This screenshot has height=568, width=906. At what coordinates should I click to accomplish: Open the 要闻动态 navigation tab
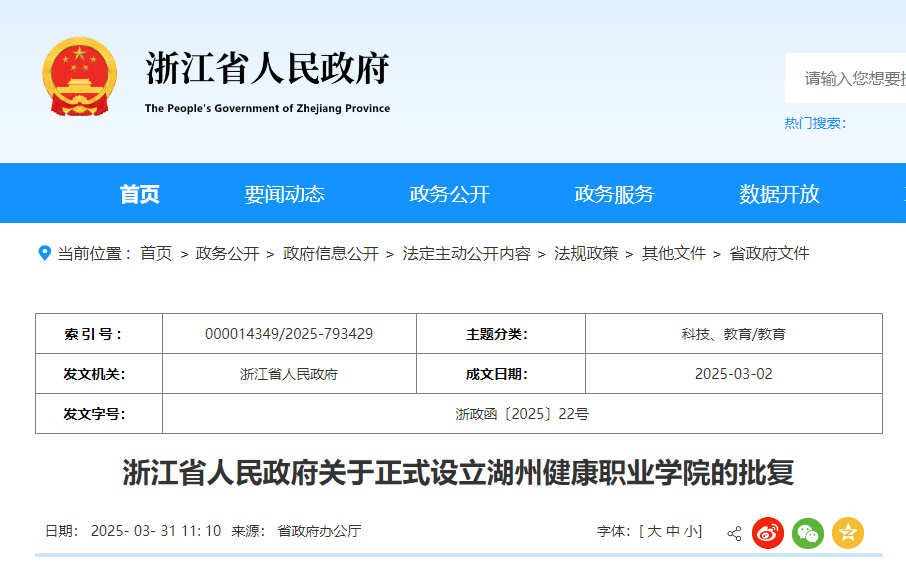tap(284, 194)
